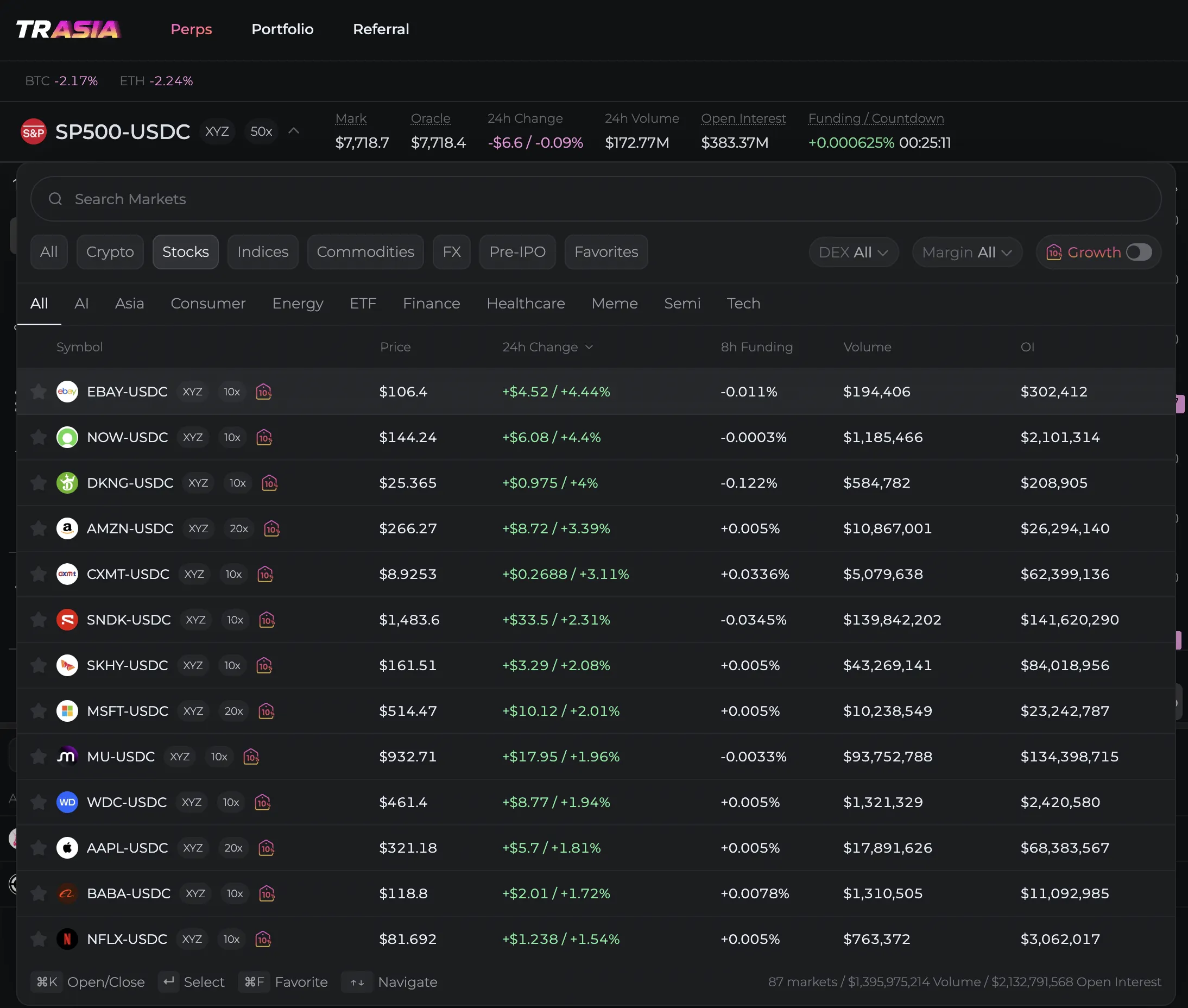The width and height of the screenshot is (1188, 1008).
Task: Click the CXMT logo icon
Action: coord(67,574)
